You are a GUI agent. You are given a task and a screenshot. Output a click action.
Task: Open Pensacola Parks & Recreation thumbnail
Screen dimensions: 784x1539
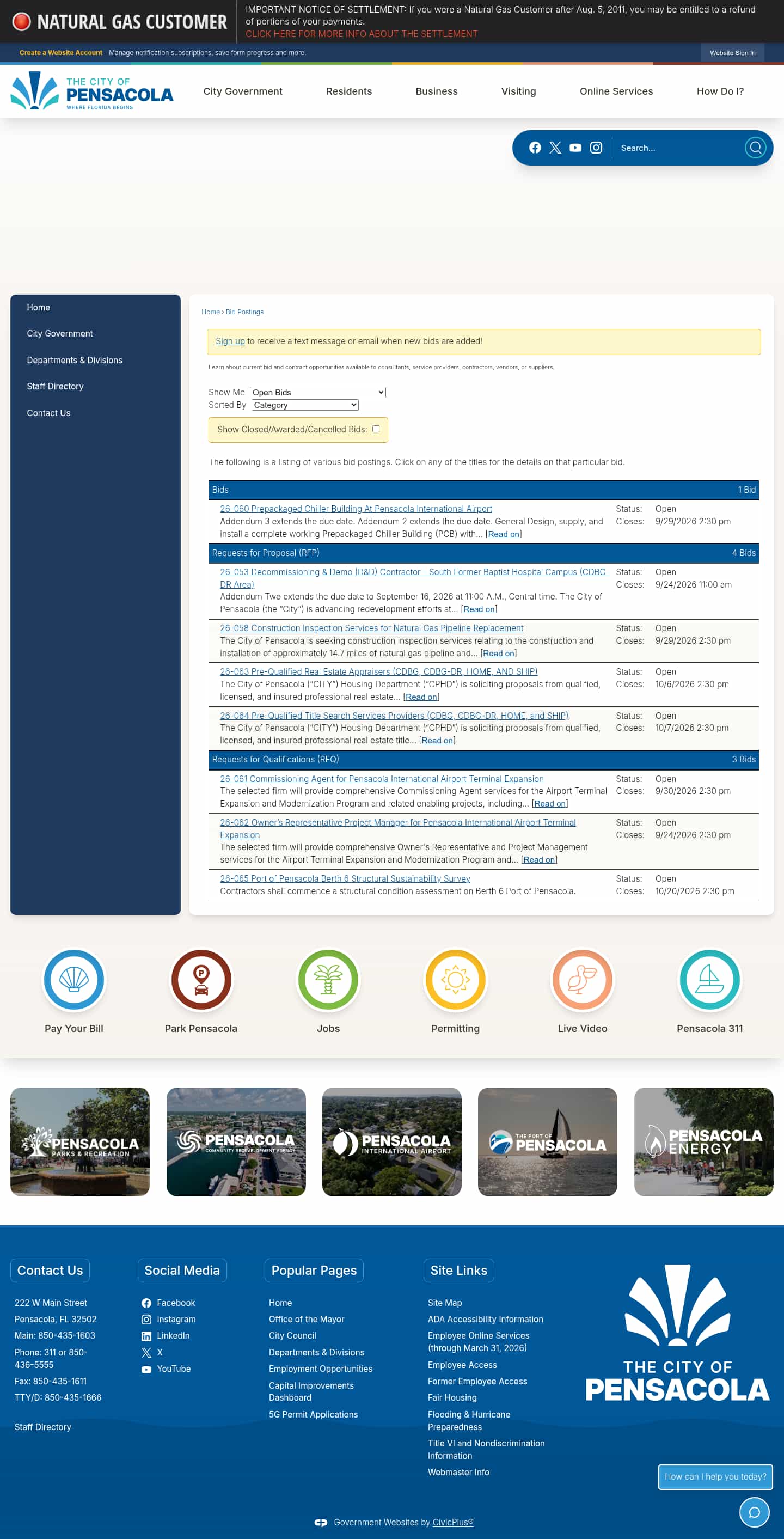pos(80,1141)
